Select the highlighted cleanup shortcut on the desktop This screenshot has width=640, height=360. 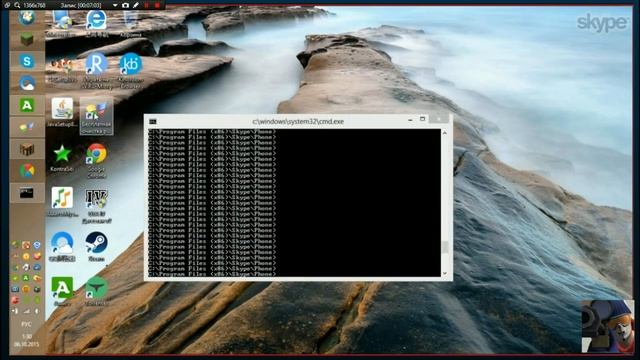(x=96, y=116)
